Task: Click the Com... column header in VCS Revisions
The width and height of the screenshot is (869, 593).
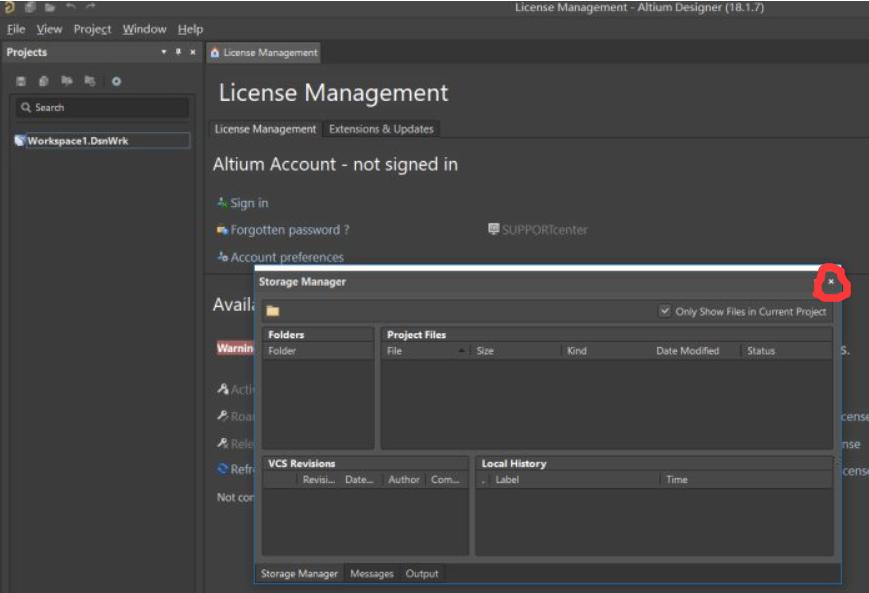Action: click(446, 479)
